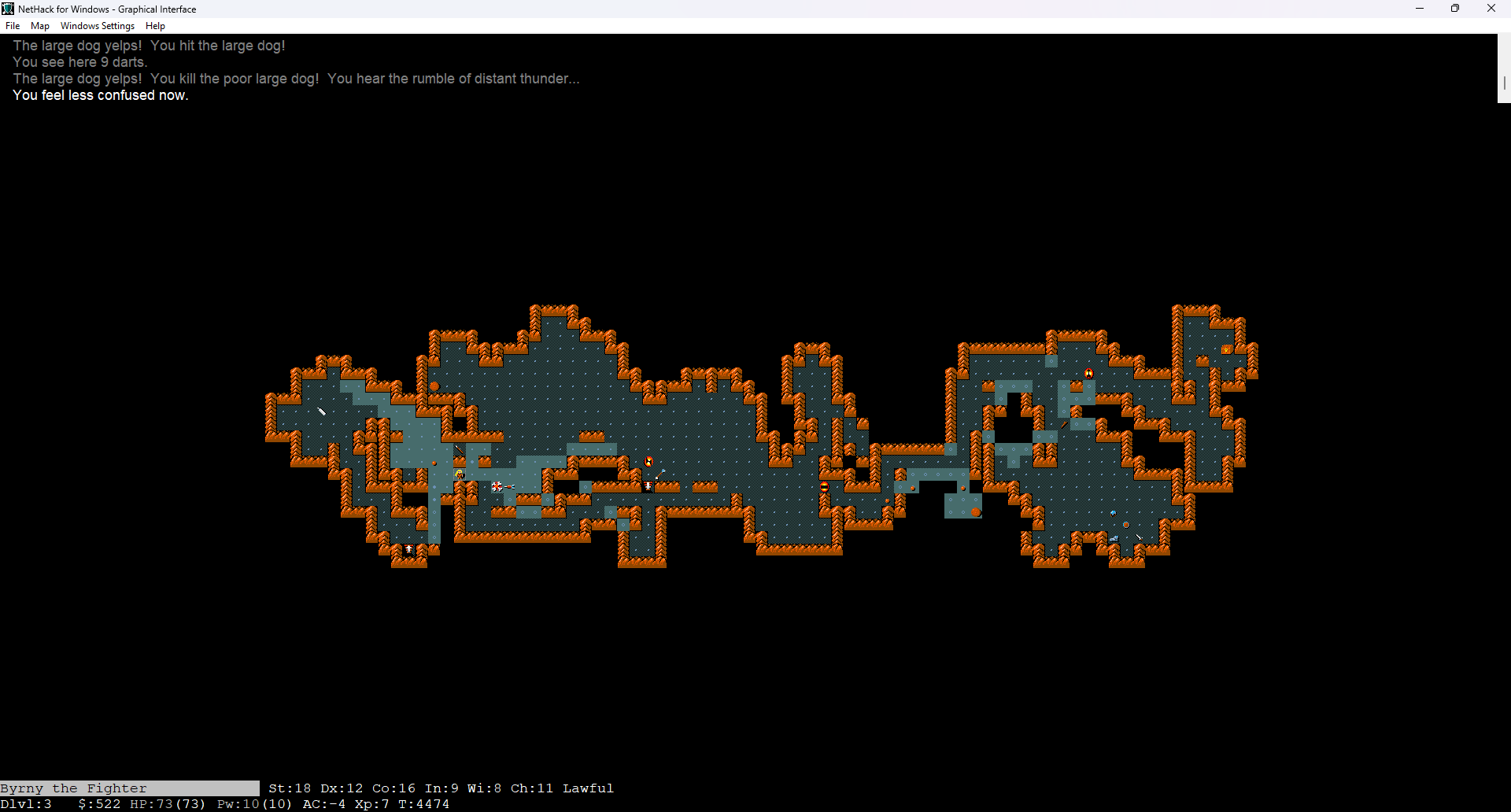Click the brown orb below the blue gem
Viewport: 1511px width, 812px height.
tap(1127, 525)
